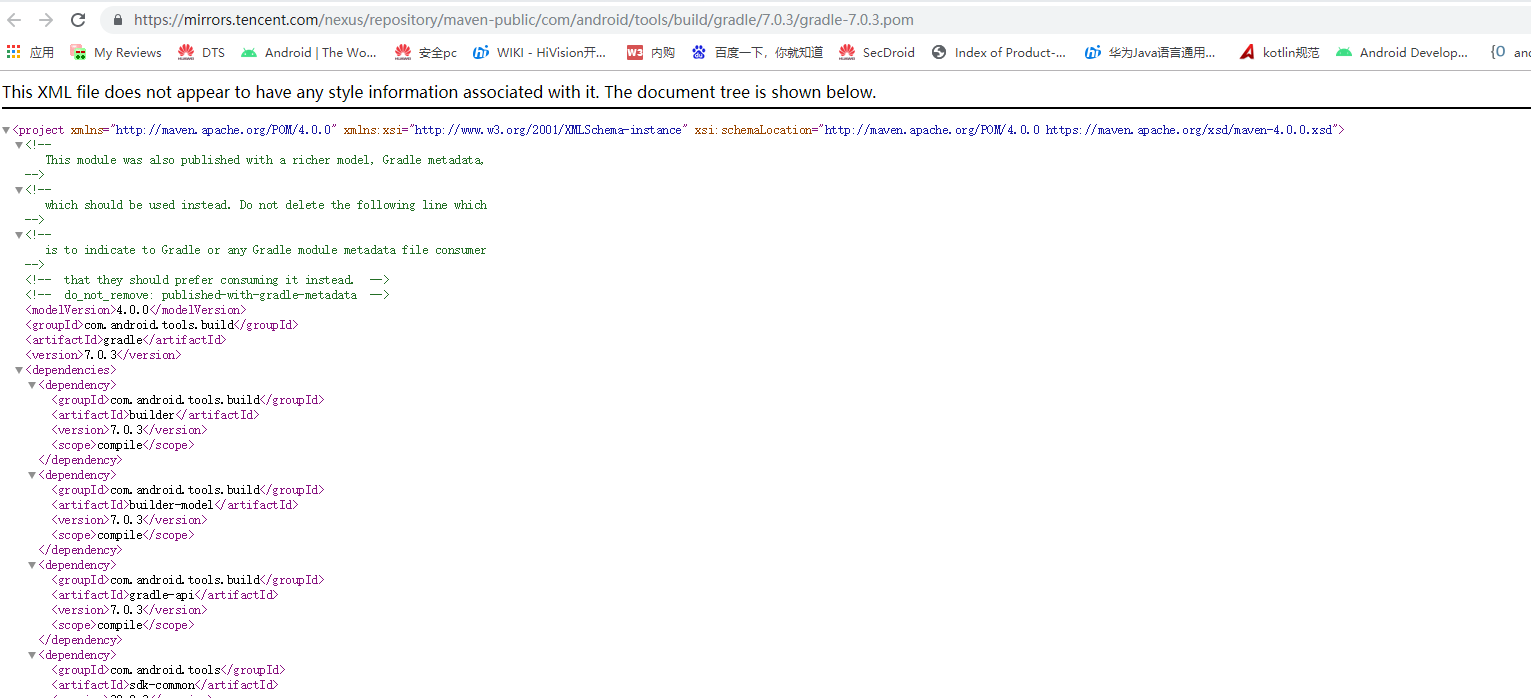
Task: Click the red W3 icon beside 内购
Action: click(635, 51)
